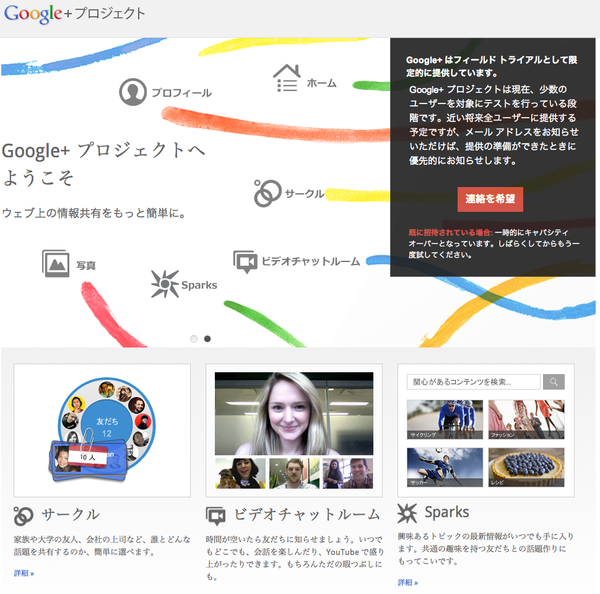Click the サークル section heading
This screenshot has height=594, width=600.
point(71,515)
